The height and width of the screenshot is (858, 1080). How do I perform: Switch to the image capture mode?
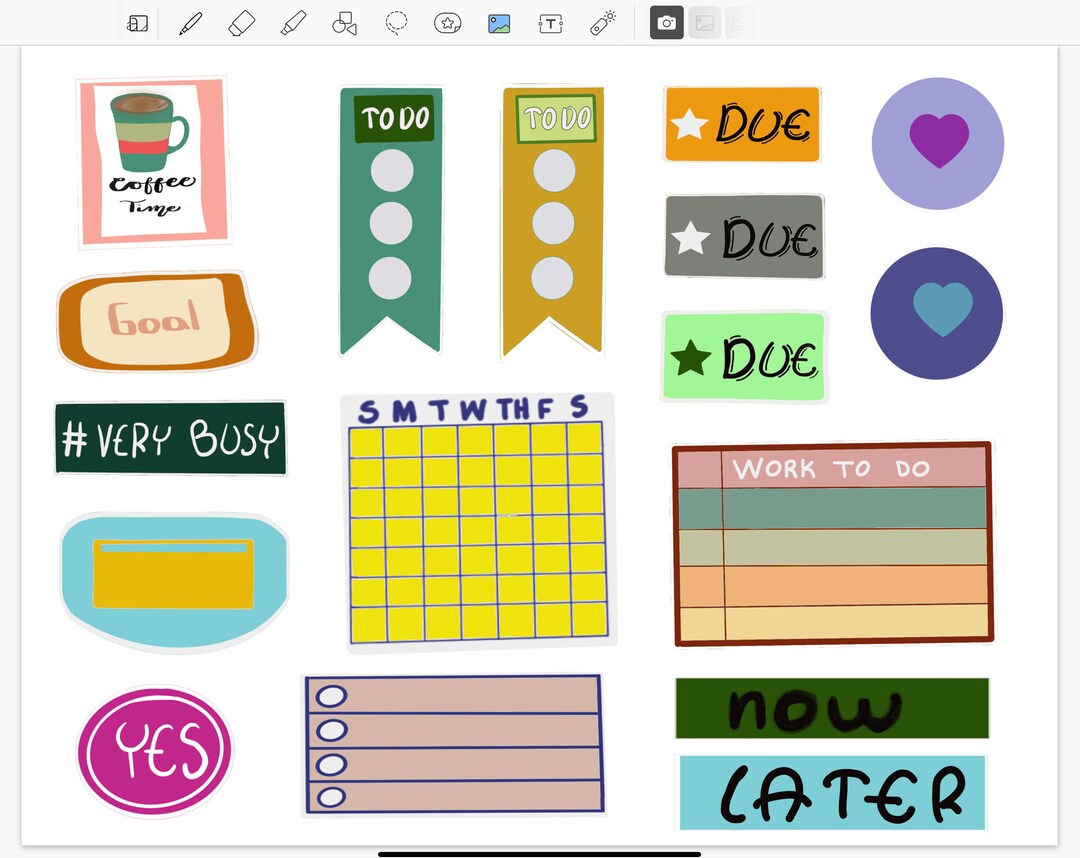(x=704, y=23)
